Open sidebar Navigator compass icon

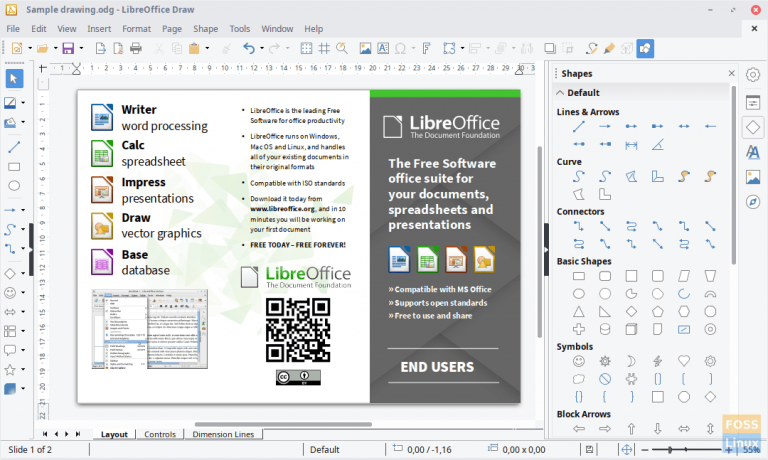point(753,202)
